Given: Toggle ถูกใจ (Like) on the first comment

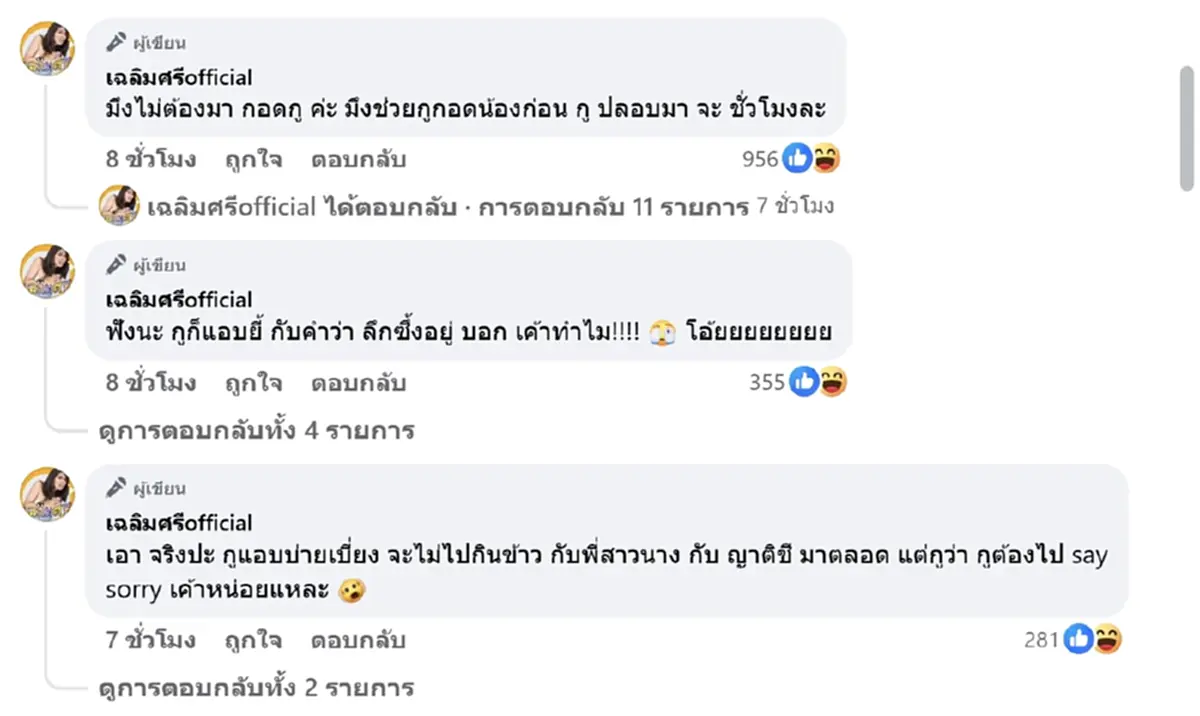Looking at the screenshot, I should (x=255, y=159).
